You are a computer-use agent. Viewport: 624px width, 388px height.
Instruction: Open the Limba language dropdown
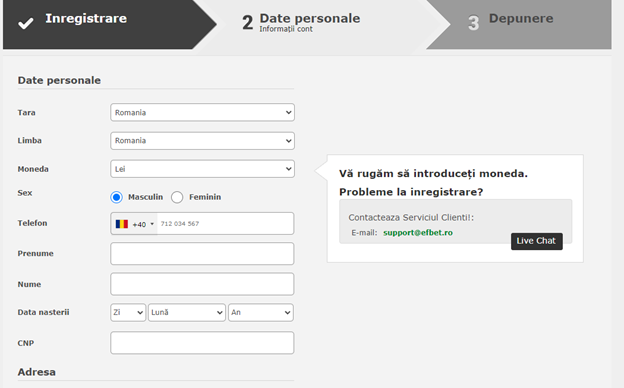tap(202, 141)
